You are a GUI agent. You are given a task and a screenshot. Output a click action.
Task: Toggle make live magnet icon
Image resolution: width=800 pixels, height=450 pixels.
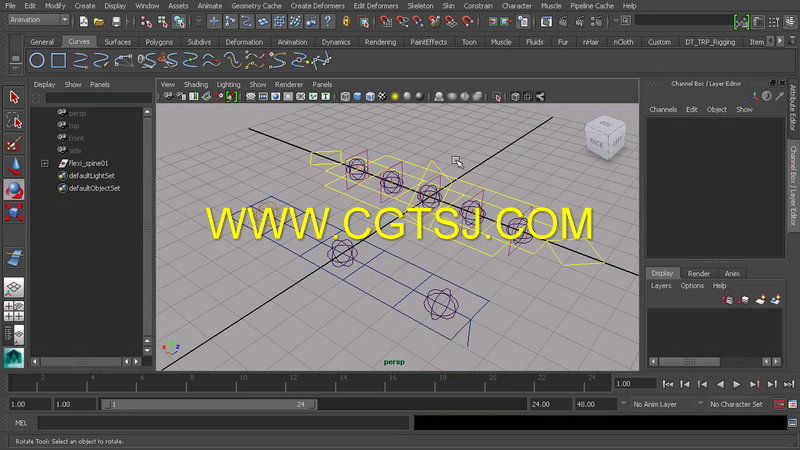(467, 21)
